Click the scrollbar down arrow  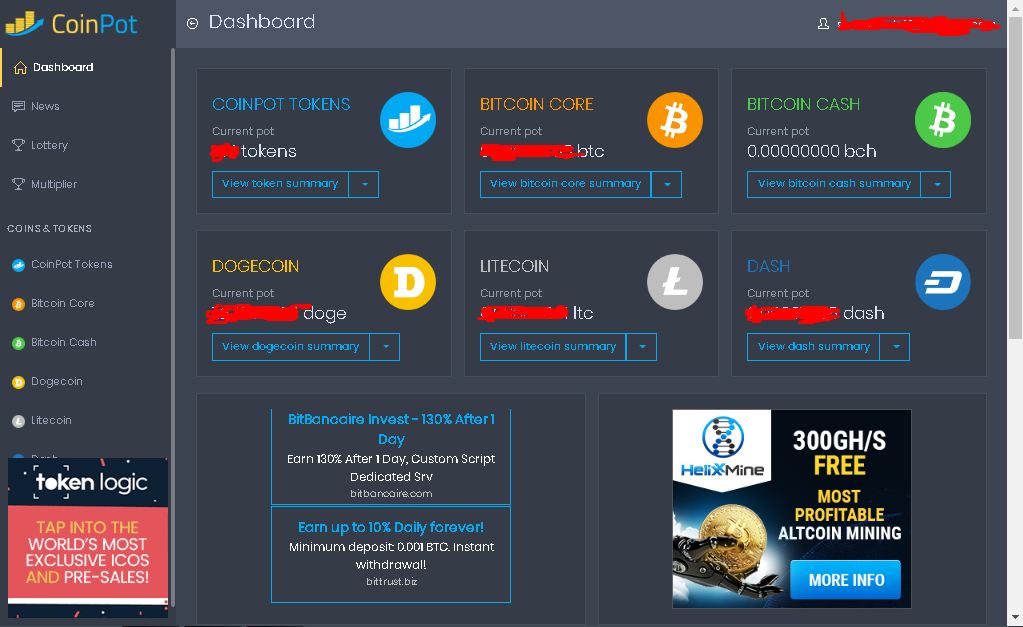pyautogui.click(x=1015, y=617)
